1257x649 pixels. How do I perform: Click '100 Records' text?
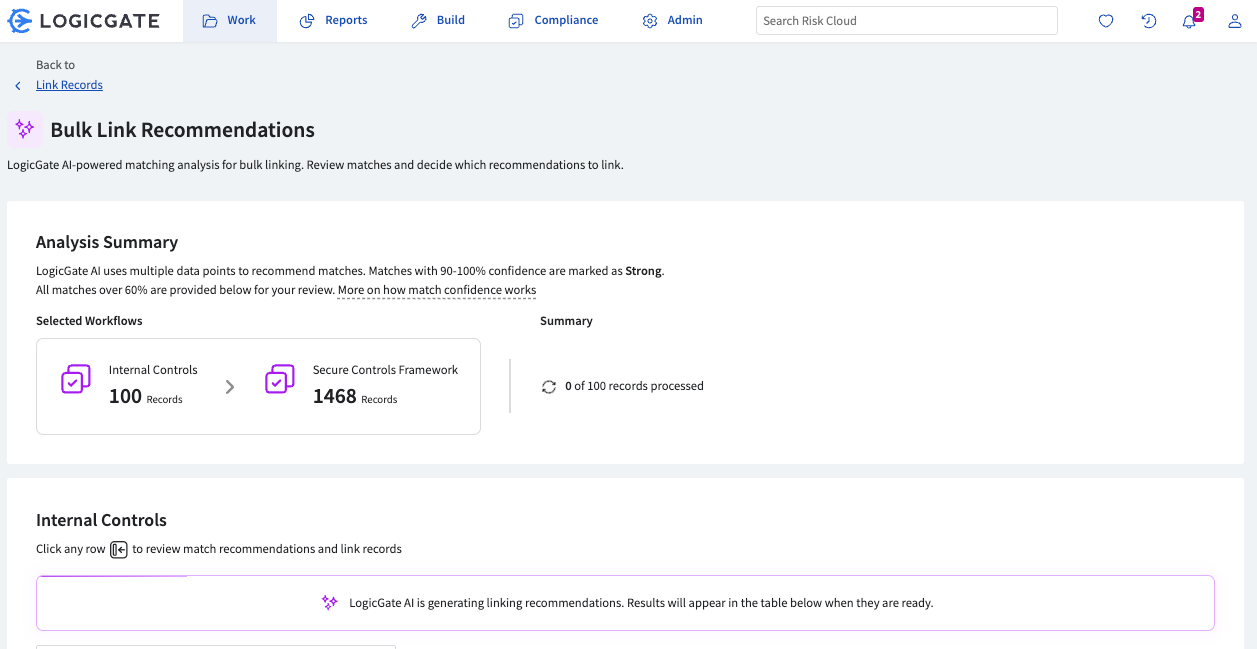pos(146,397)
